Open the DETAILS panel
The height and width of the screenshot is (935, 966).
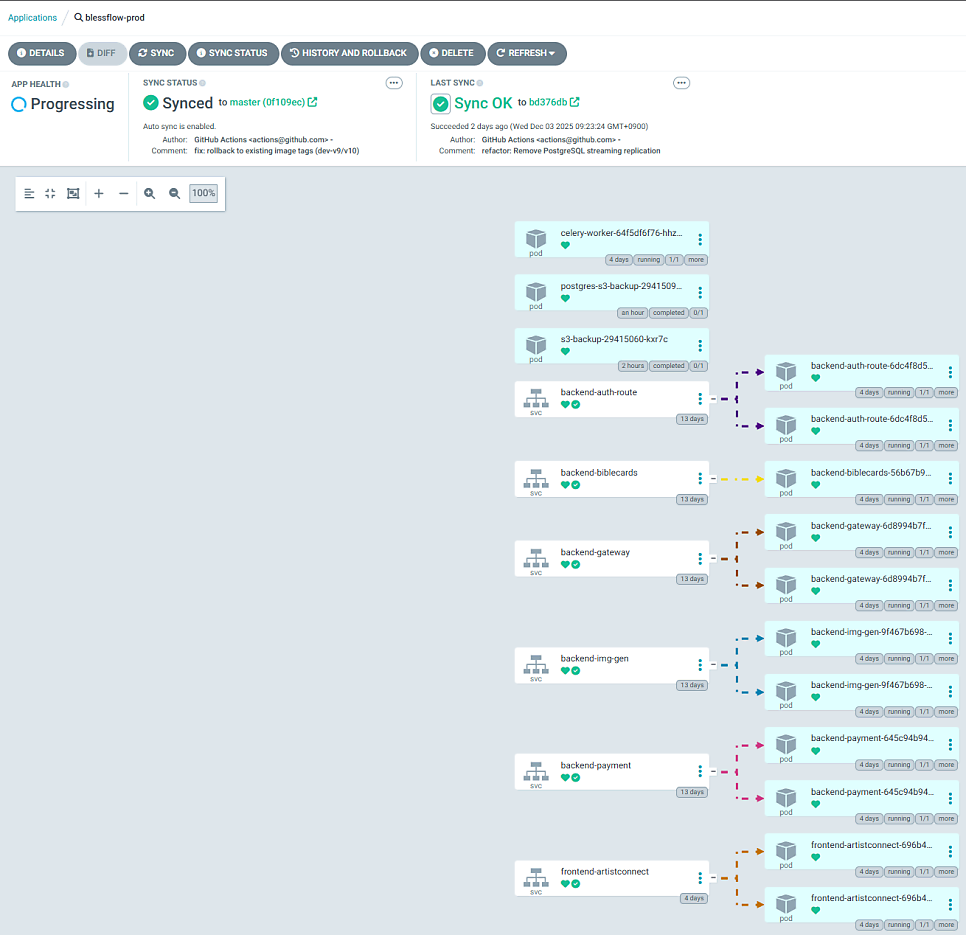(x=42, y=53)
